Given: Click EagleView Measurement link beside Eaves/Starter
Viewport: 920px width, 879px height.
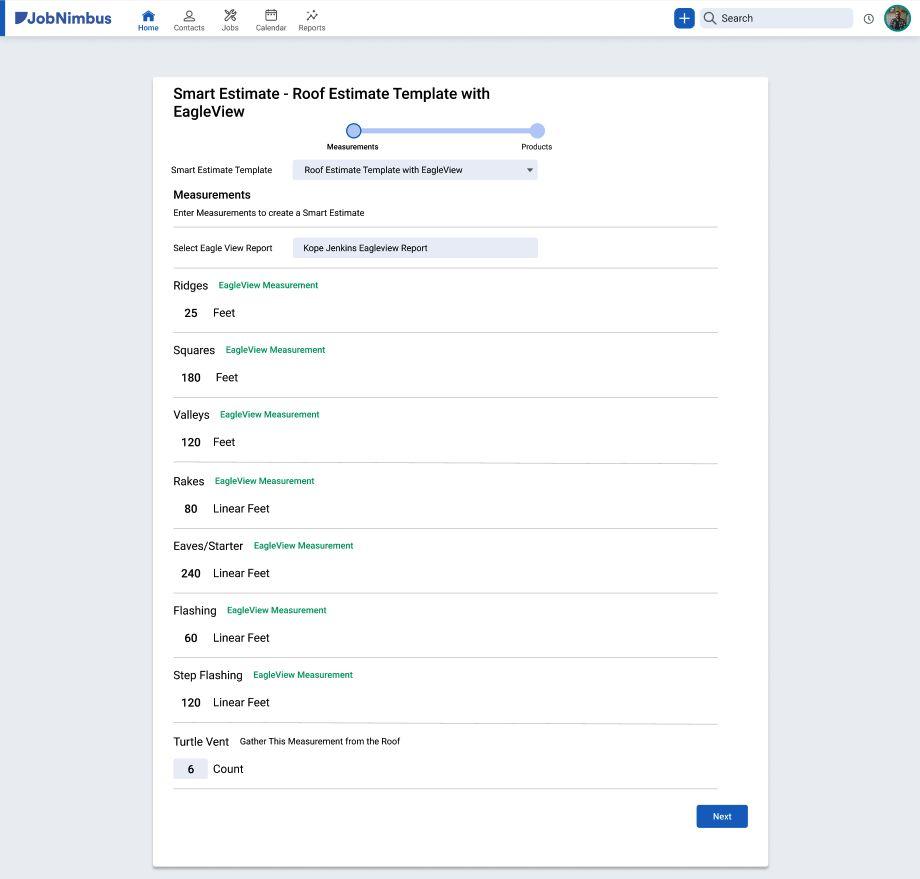Looking at the screenshot, I should (x=303, y=546).
